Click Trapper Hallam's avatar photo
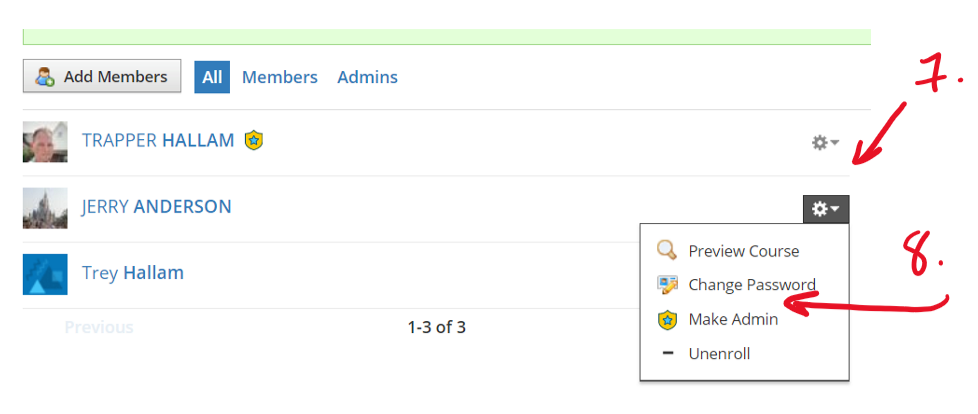Image resolution: width=978 pixels, height=414 pixels. [x=45, y=142]
